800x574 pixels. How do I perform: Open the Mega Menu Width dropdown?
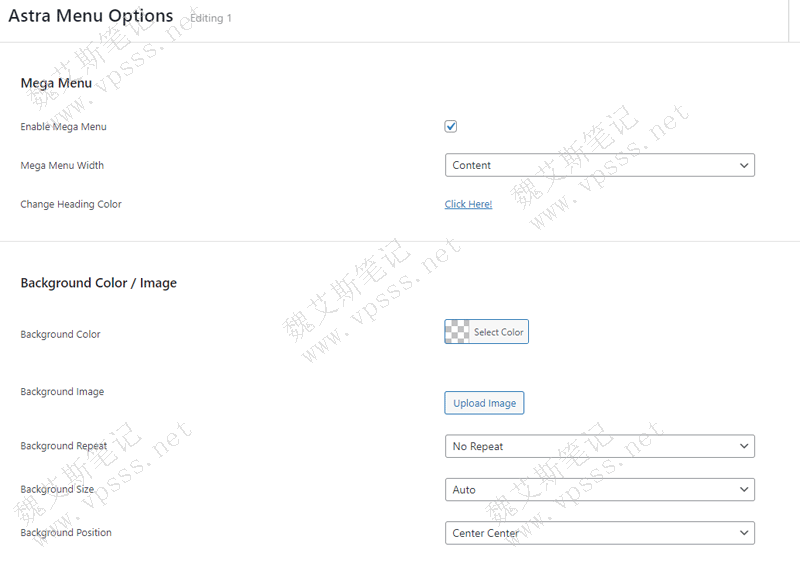pos(599,165)
